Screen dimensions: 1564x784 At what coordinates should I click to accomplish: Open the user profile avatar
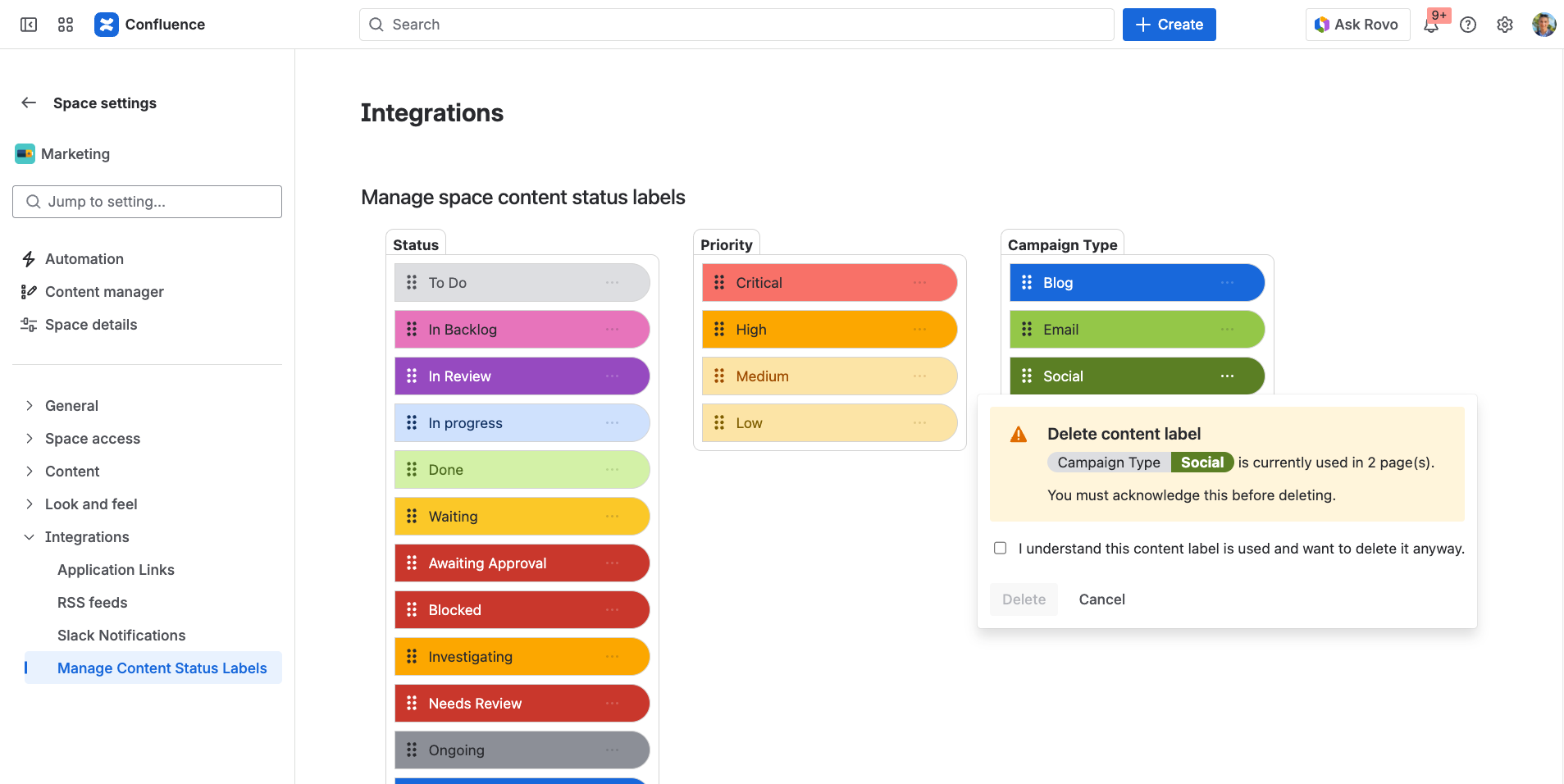pyautogui.click(x=1543, y=25)
